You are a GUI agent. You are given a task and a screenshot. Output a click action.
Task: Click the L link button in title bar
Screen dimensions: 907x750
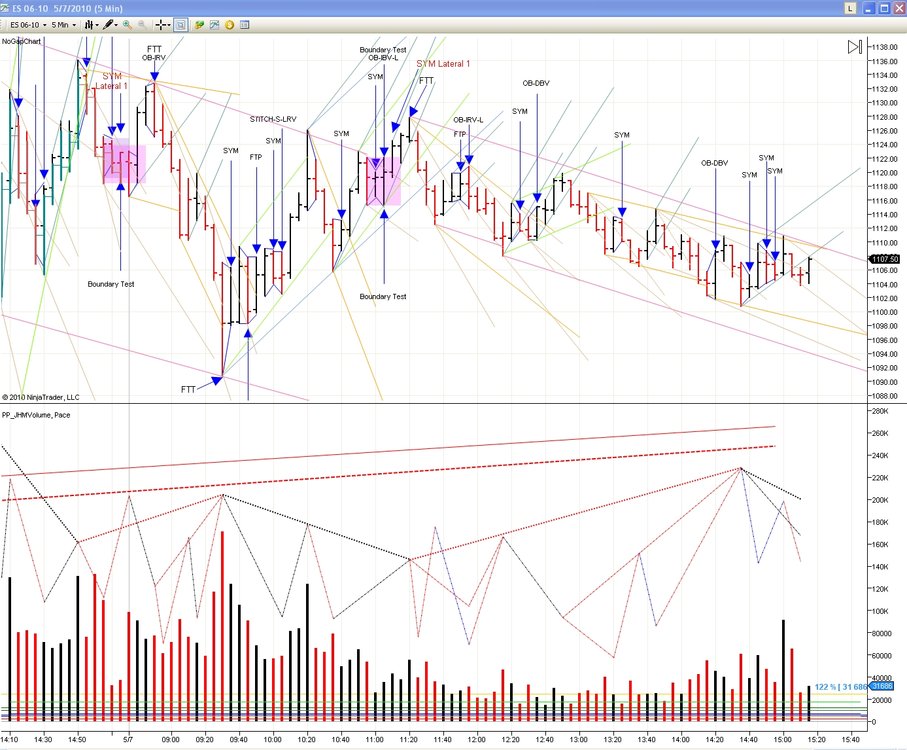(850, 8)
